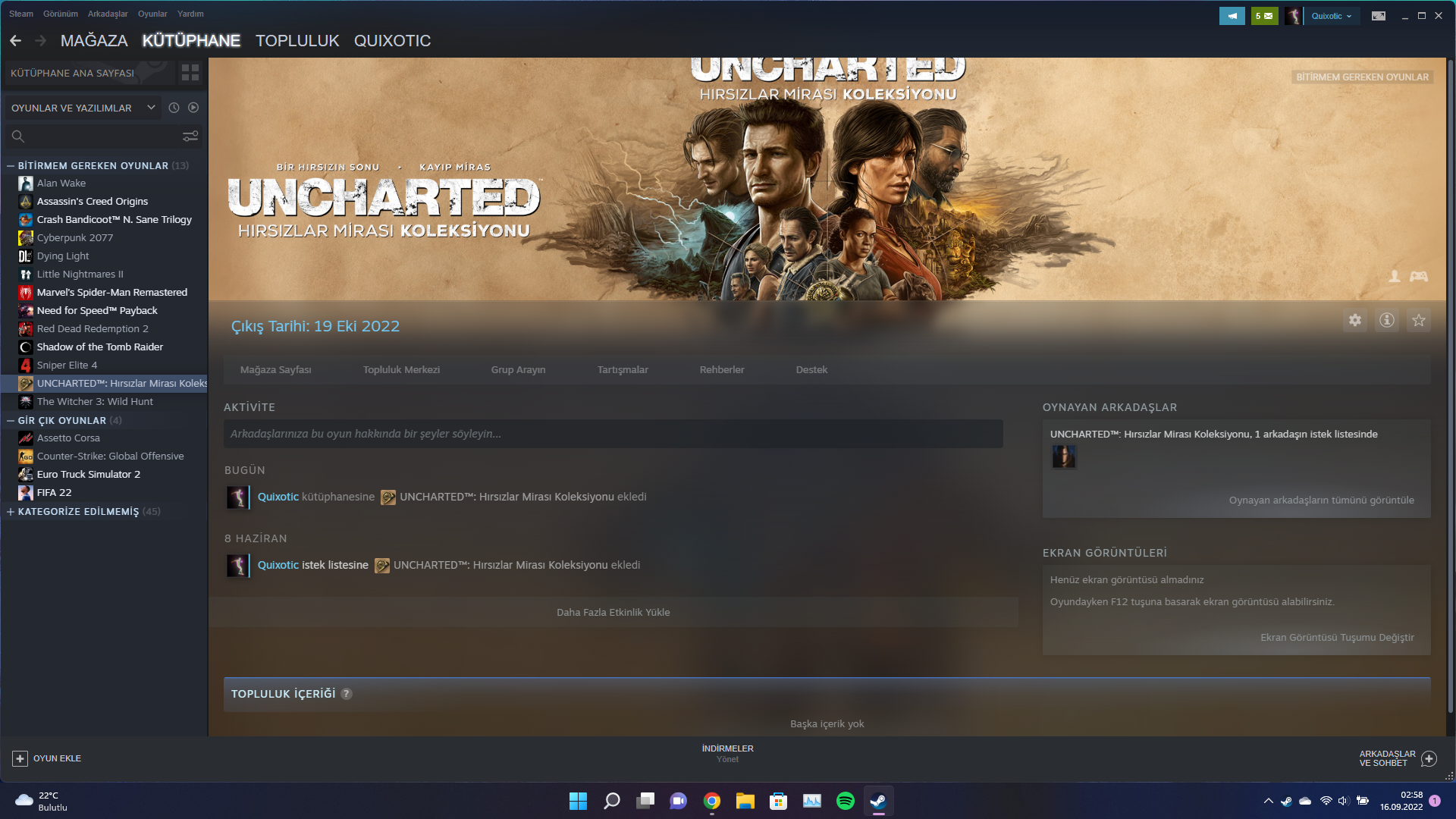Open Mağaza Sayfası link
Image resolution: width=1456 pixels, height=819 pixels.
tap(275, 370)
